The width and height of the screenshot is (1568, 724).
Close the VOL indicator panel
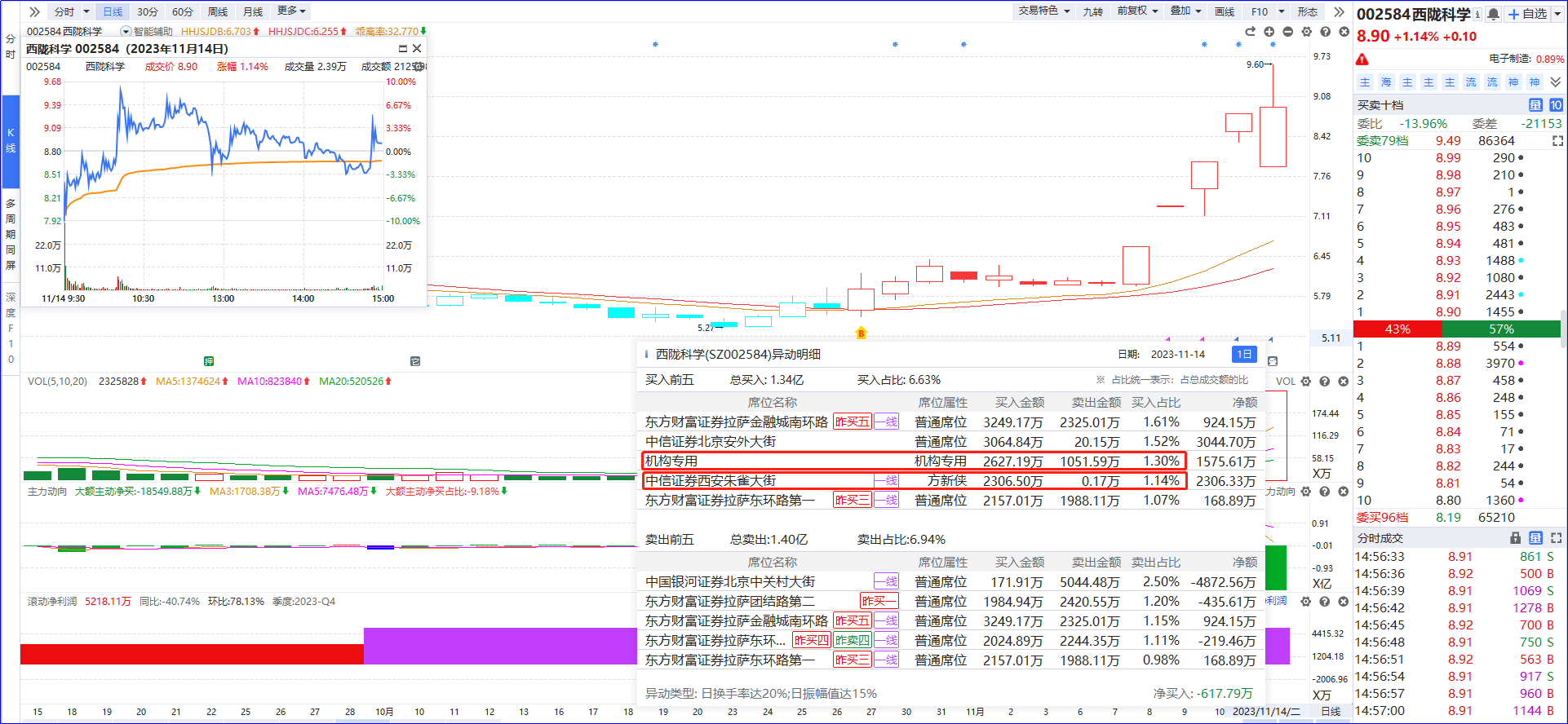click(x=1344, y=382)
